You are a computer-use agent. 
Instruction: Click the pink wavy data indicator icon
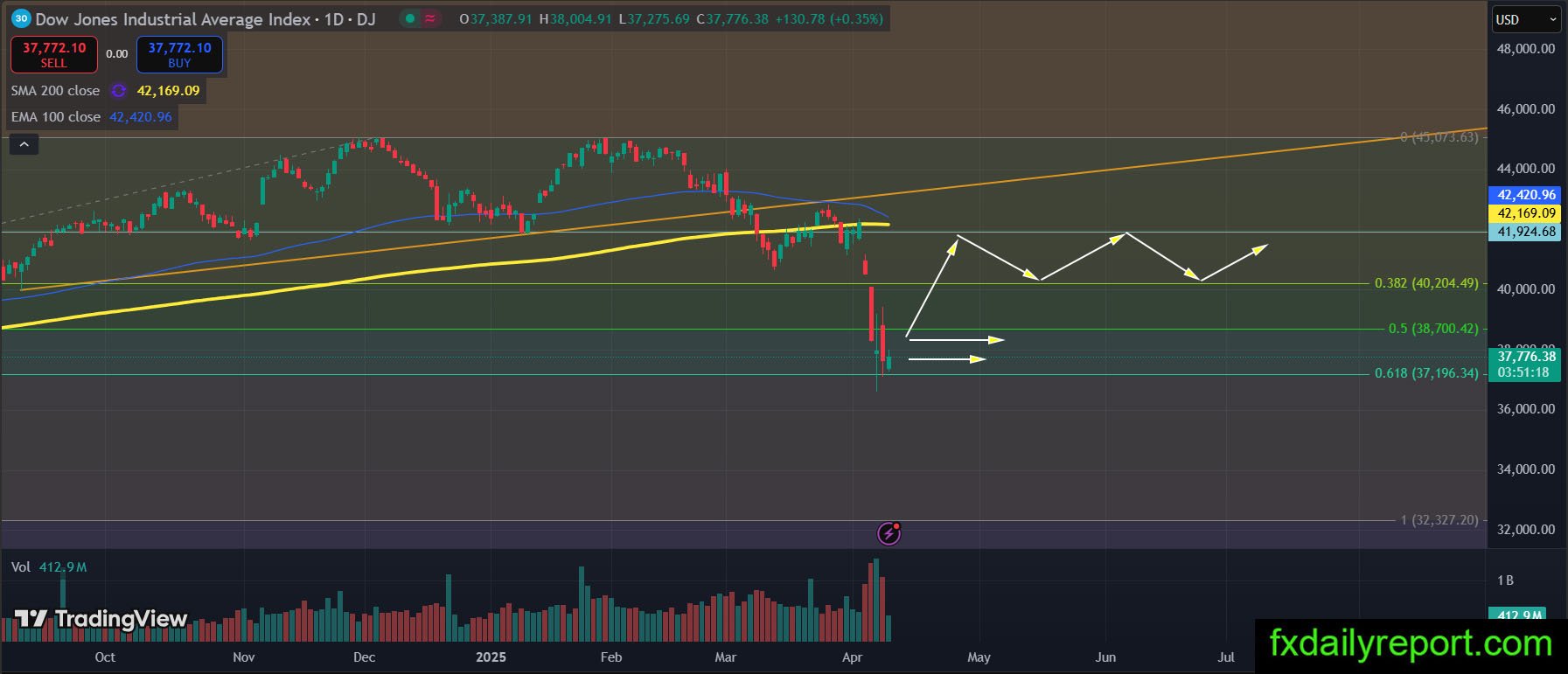430,18
